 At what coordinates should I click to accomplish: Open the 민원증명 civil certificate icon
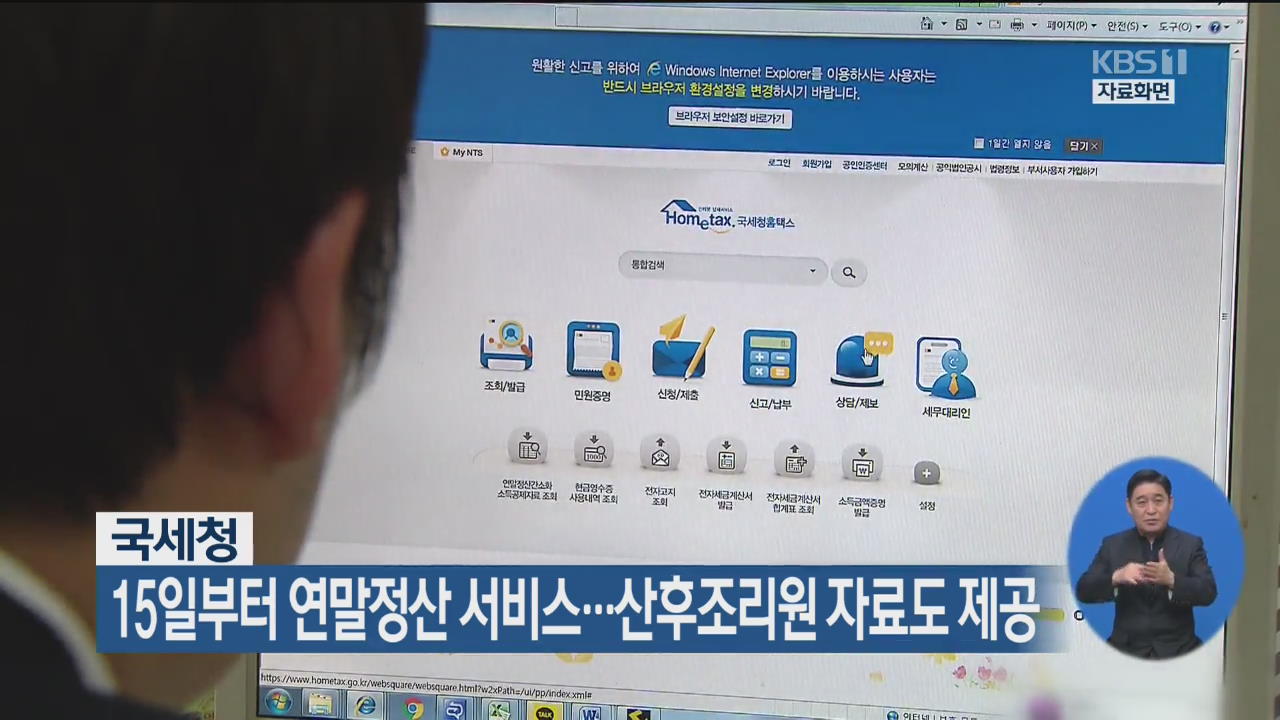[x=593, y=351]
